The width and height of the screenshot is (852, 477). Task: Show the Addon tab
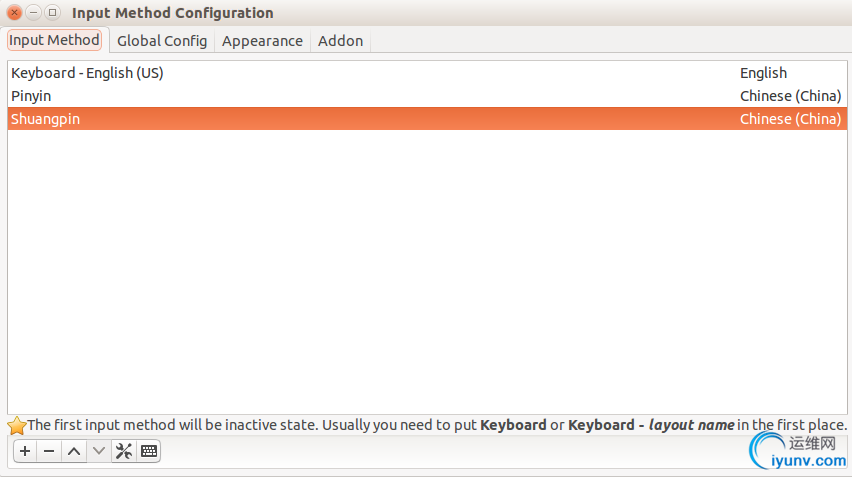coord(340,41)
